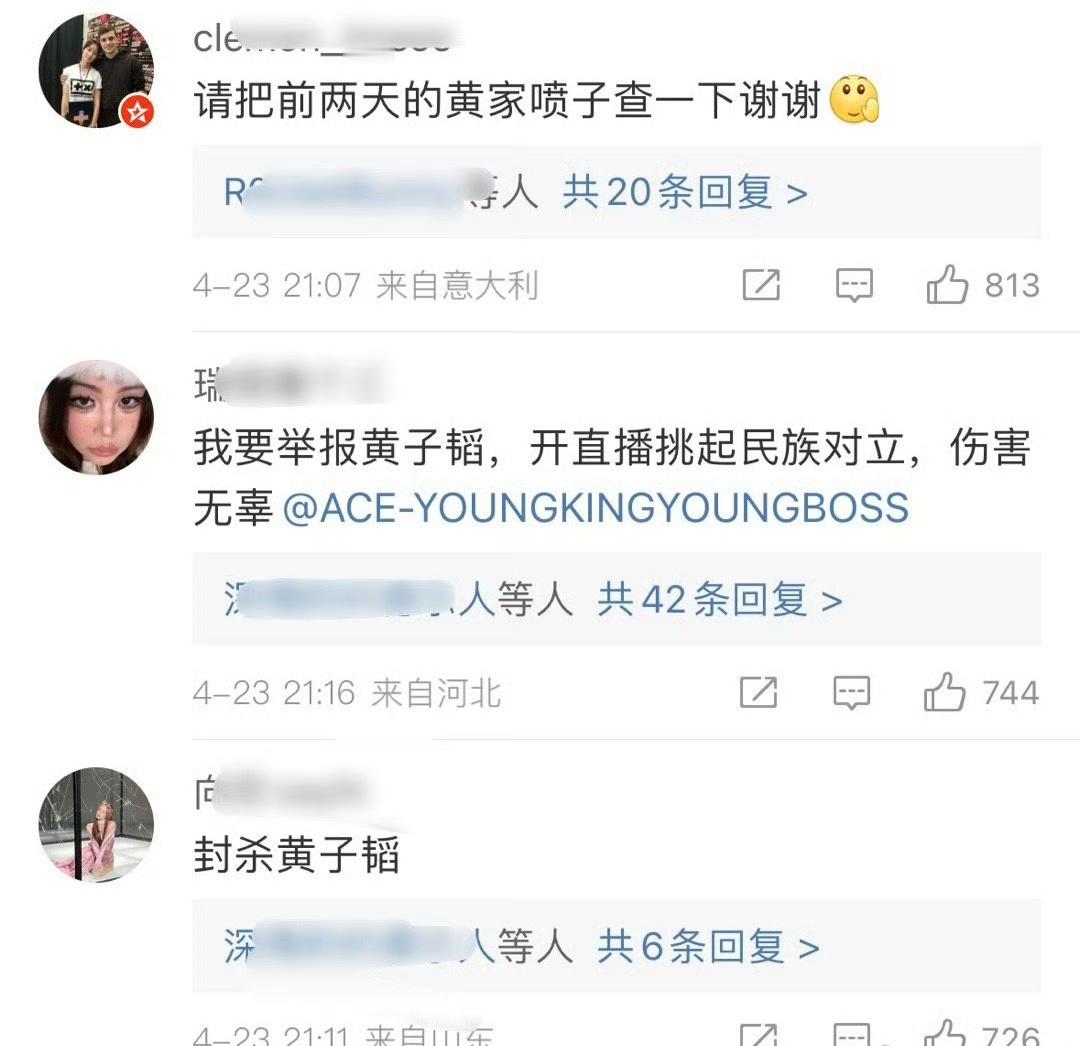
Task: Open the avatar of the woman in the white fur hat
Action: point(96,417)
